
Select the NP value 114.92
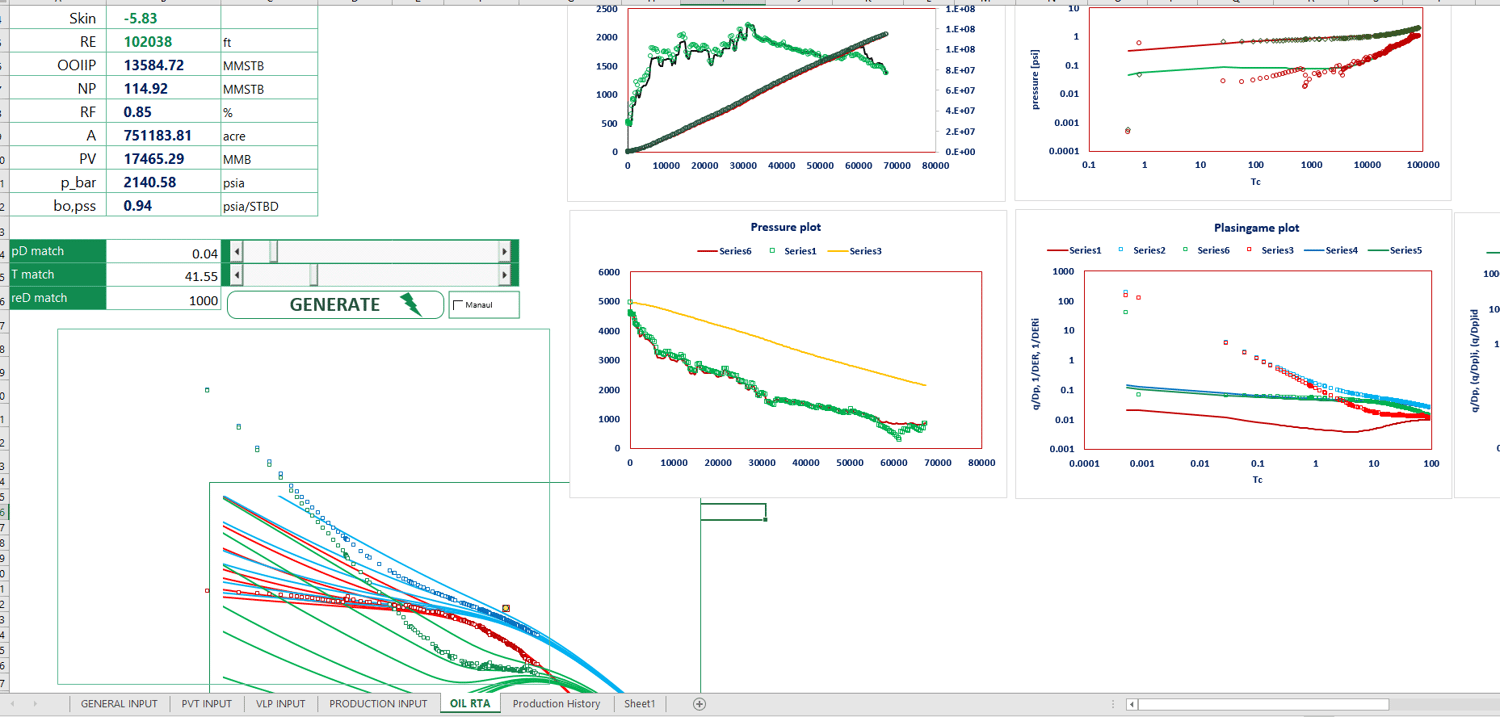[163, 89]
